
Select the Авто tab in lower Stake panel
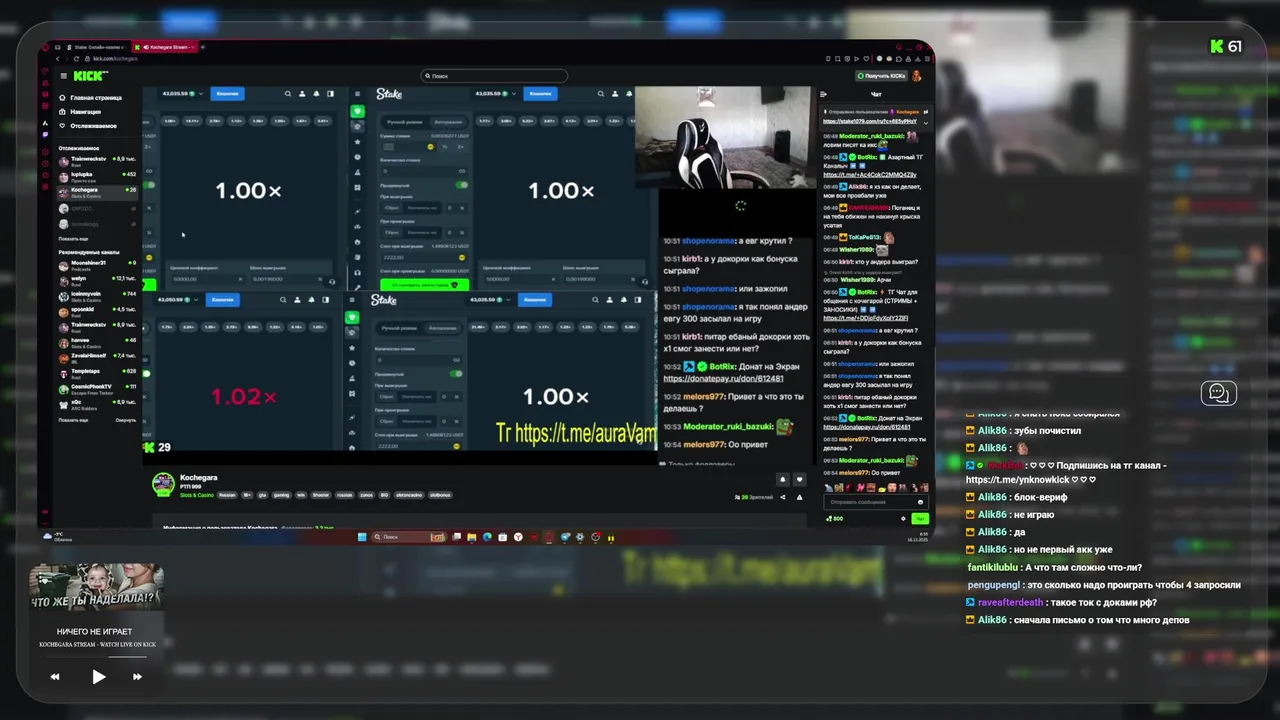pos(443,328)
